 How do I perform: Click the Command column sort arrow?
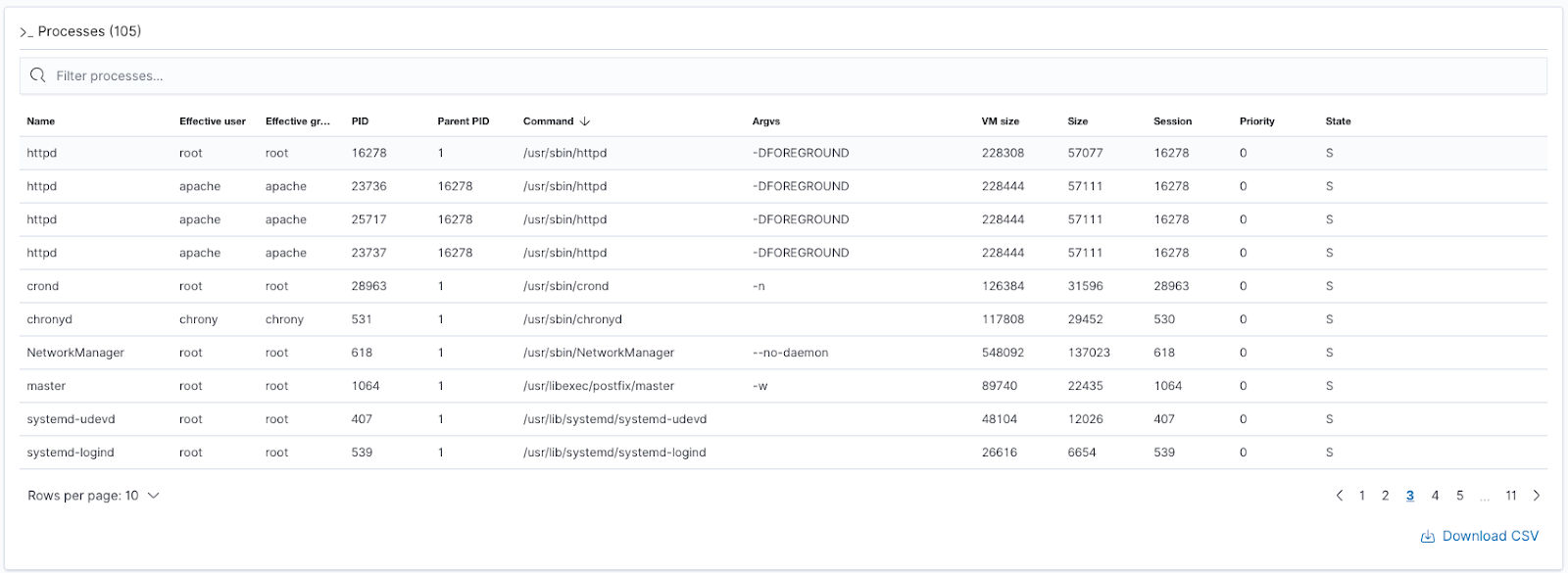[x=585, y=121]
